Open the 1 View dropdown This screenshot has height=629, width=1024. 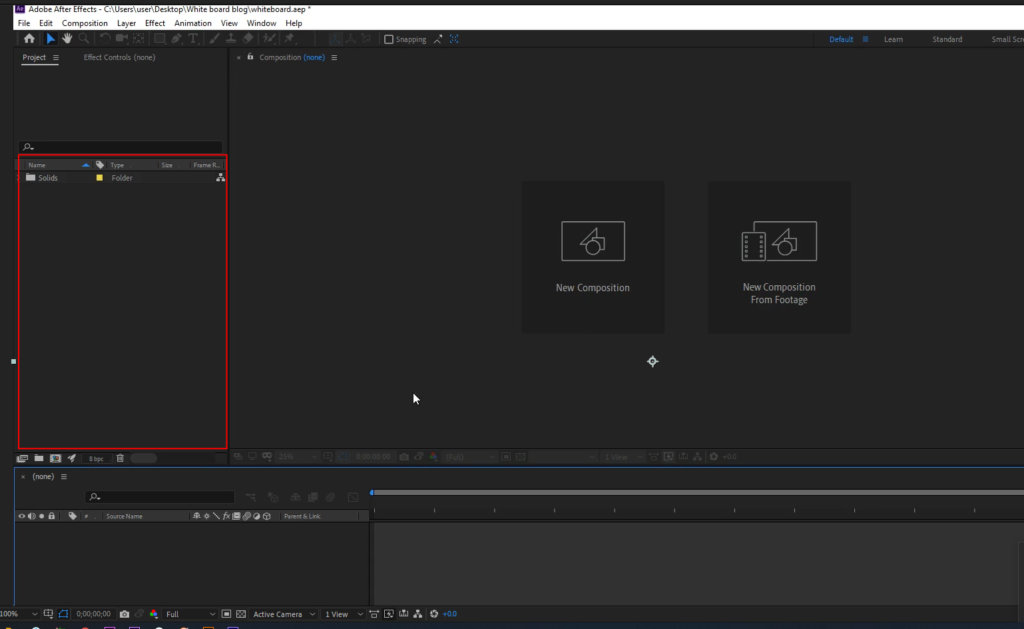pyautogui.click(x=340, y=613)
